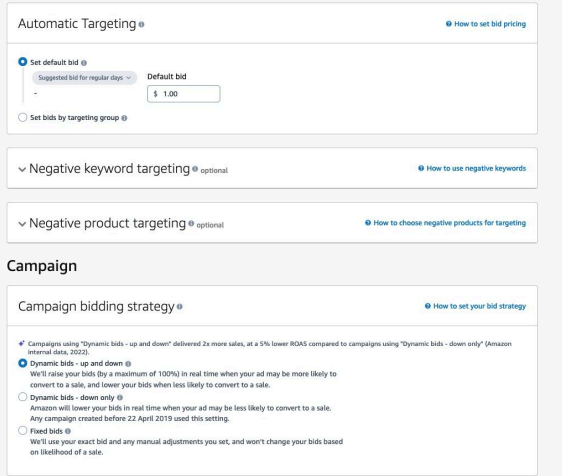Click info icon next to Dynamic bids - up and down

click(128, 364)
